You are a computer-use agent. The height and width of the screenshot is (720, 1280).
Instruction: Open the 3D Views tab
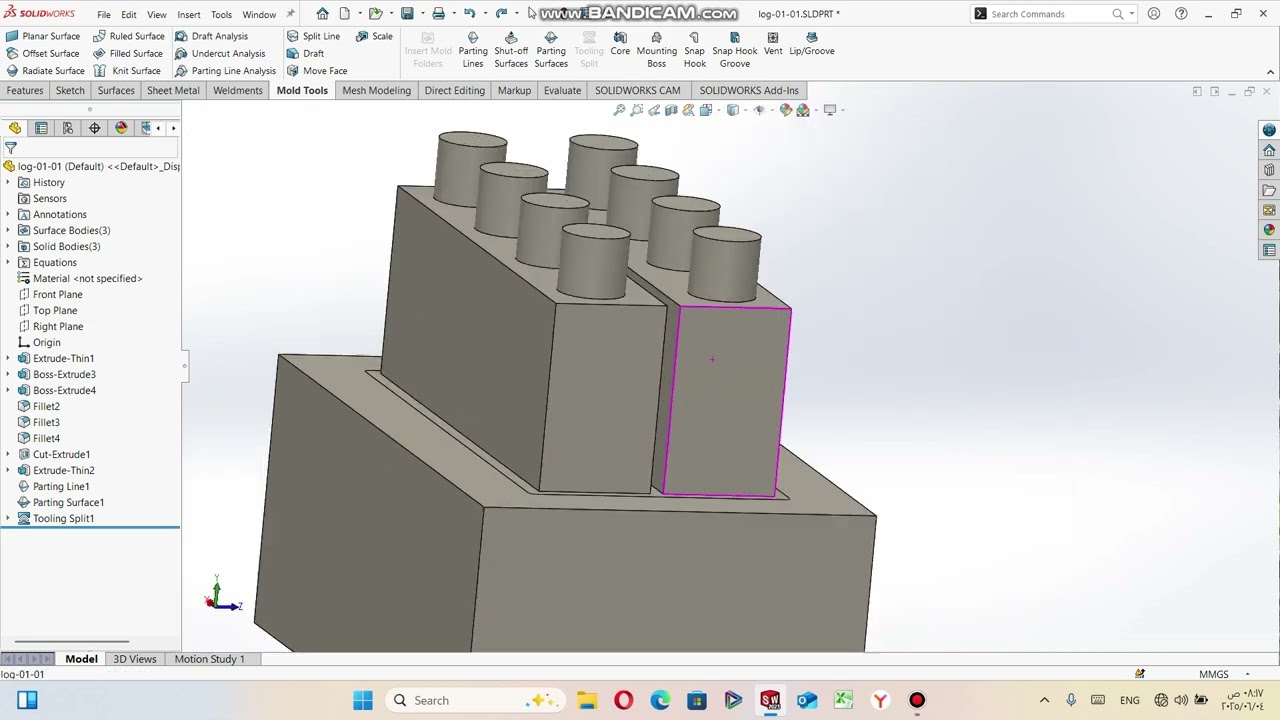click(x=135, y=659)
